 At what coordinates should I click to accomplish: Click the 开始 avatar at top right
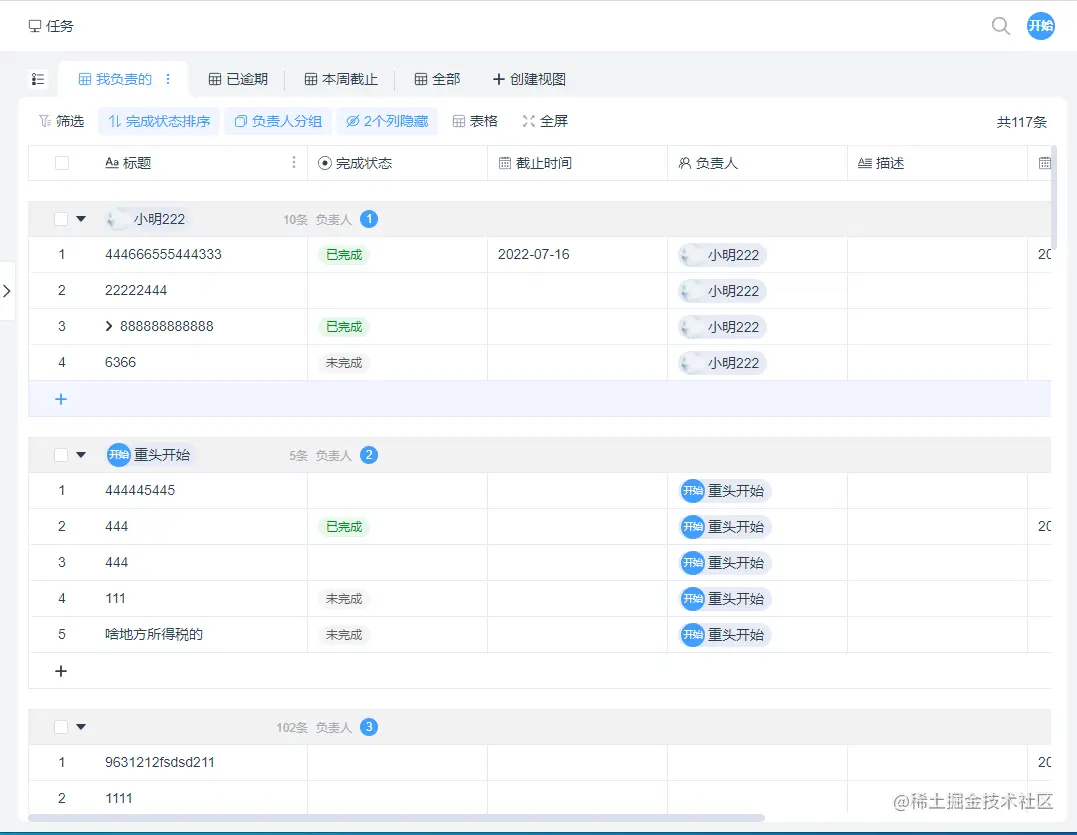pyautogui.click(x=1040, y=27)
